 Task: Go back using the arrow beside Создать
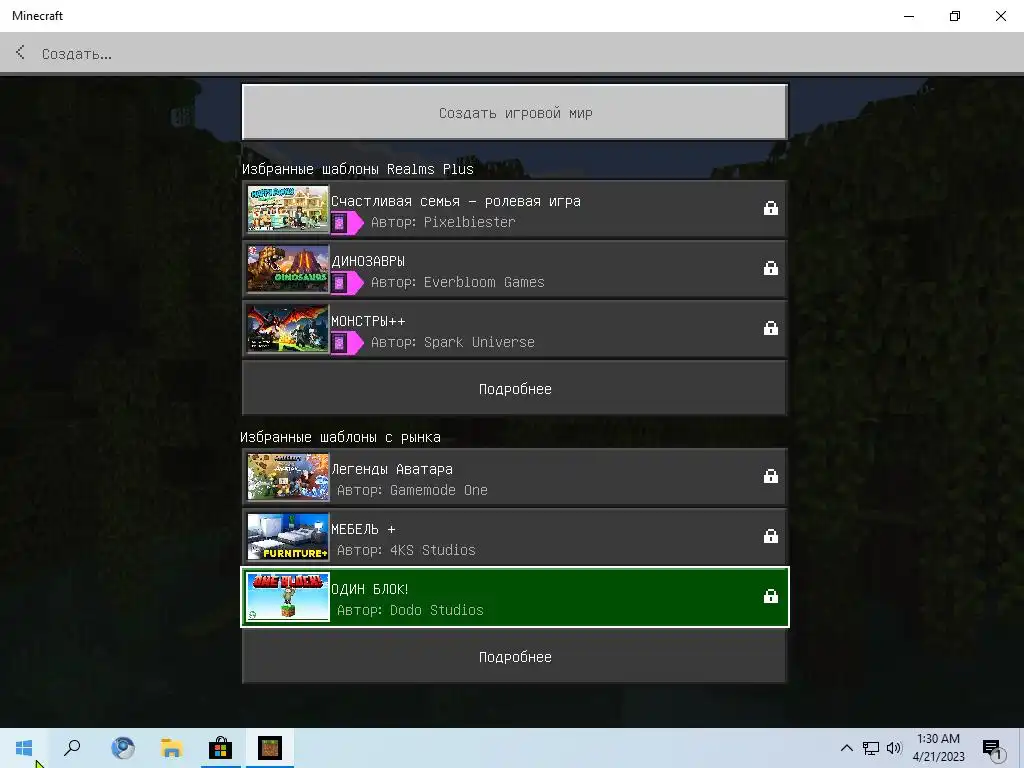point(20,53)
